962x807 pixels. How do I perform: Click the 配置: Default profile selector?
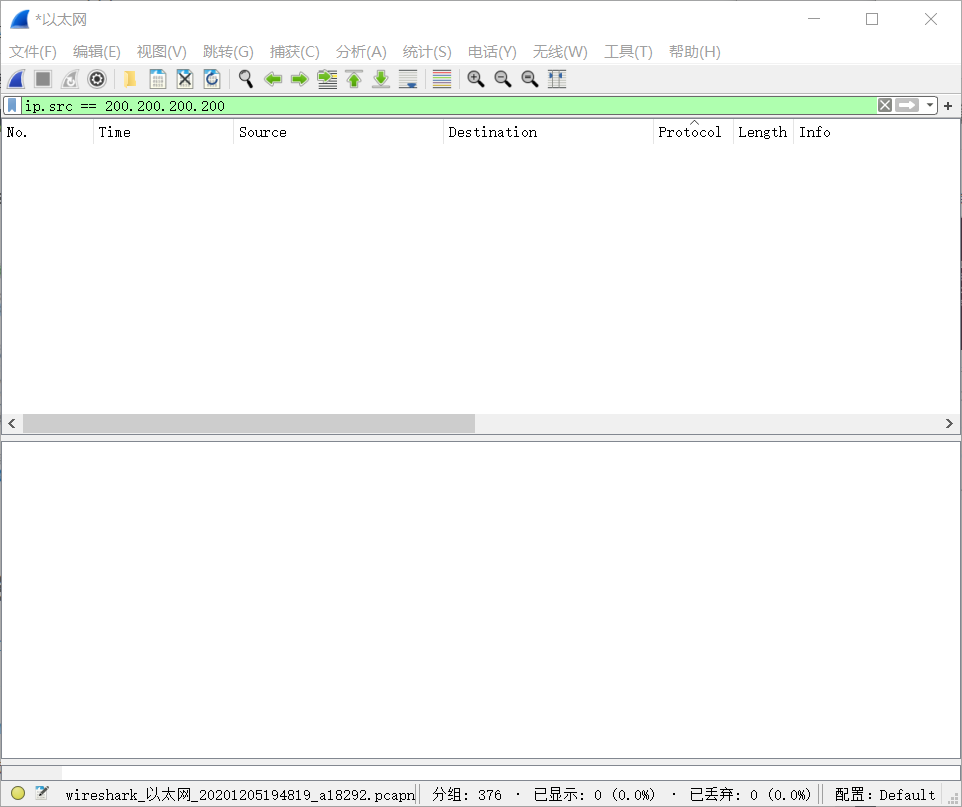885,795
